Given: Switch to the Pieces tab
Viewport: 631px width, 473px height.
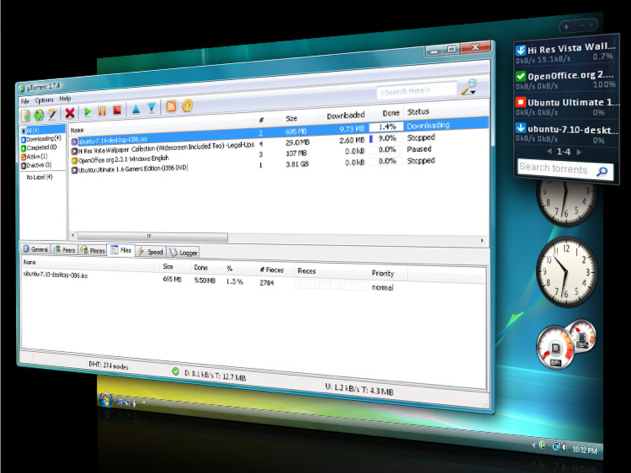Looking at the screenshot, I should (x=93, y=250).
